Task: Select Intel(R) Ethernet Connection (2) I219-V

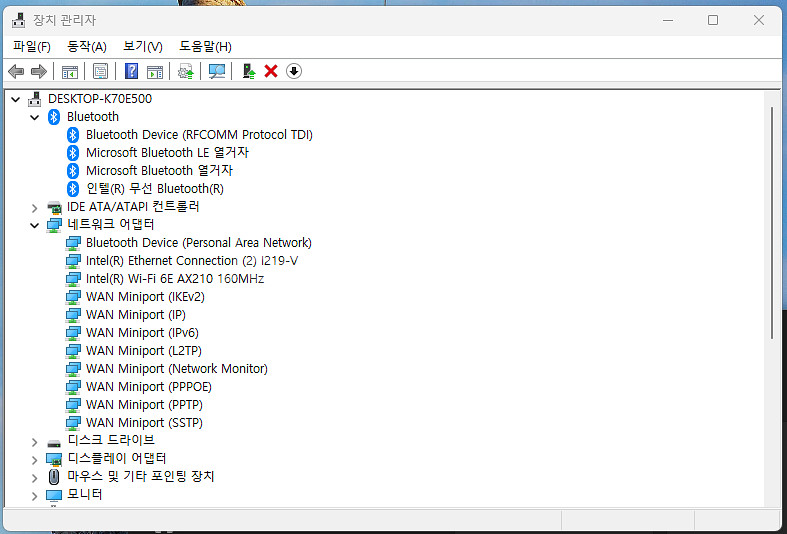Action: (x=191, y=261)
